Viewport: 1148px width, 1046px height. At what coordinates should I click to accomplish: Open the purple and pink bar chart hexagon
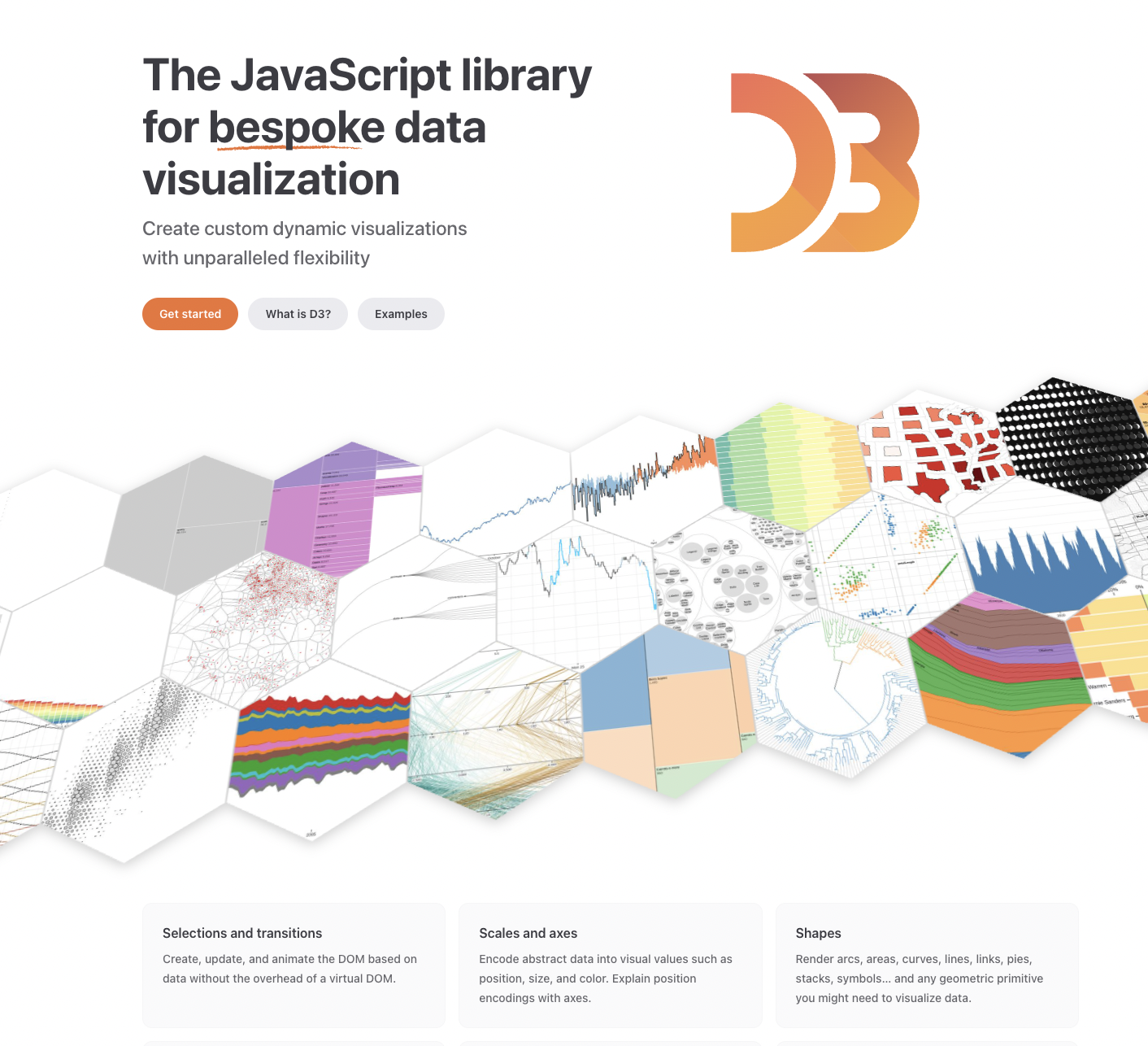pos(348,511)
